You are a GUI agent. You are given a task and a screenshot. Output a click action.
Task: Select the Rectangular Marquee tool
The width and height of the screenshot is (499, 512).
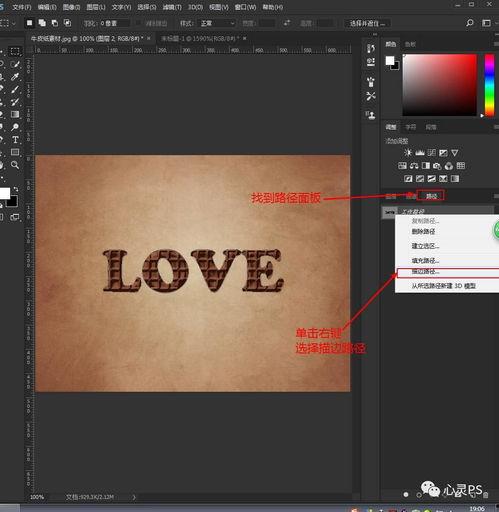coord(15,51)
